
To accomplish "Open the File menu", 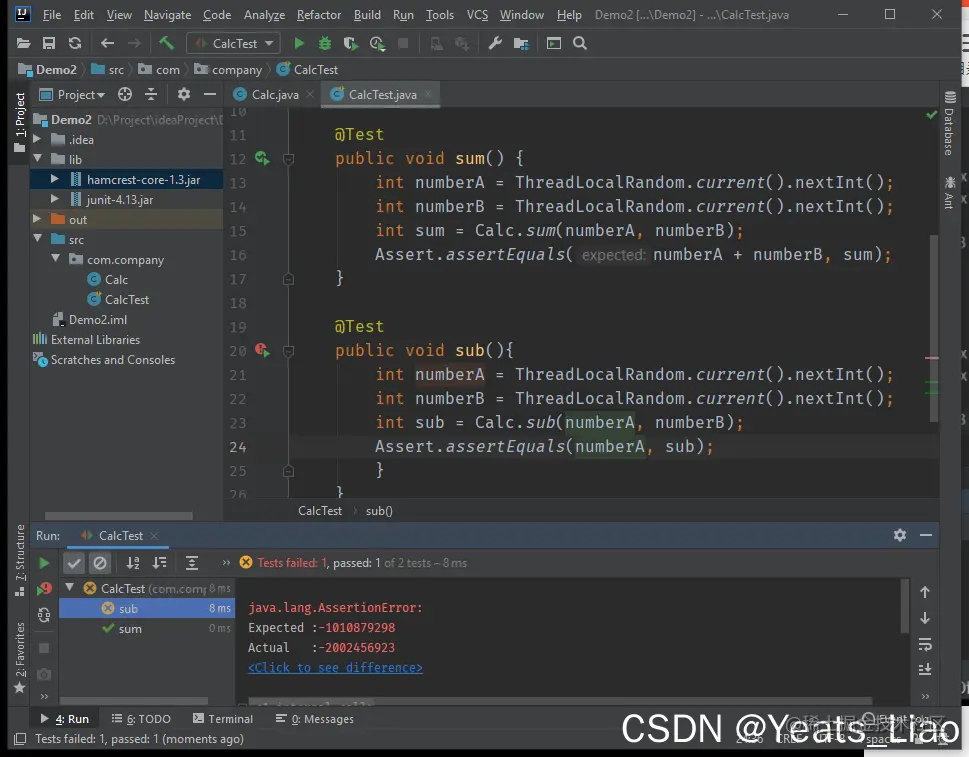I will pyautogui.click(x=51, y=15).
